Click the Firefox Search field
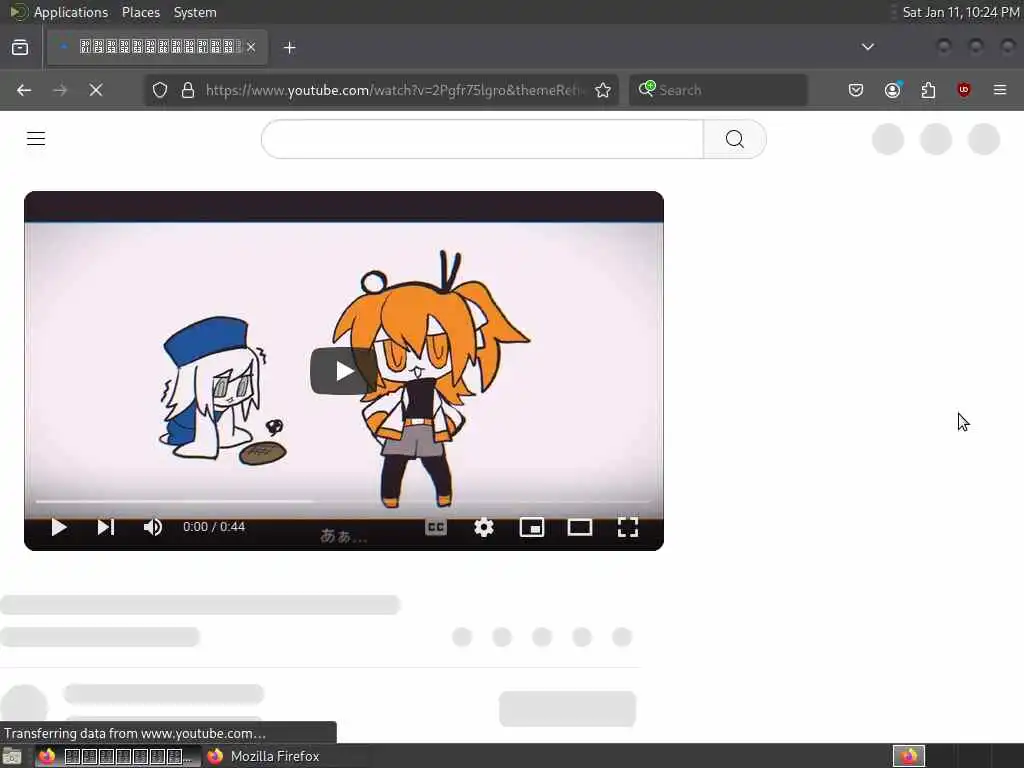 click(x=718, y=90)
